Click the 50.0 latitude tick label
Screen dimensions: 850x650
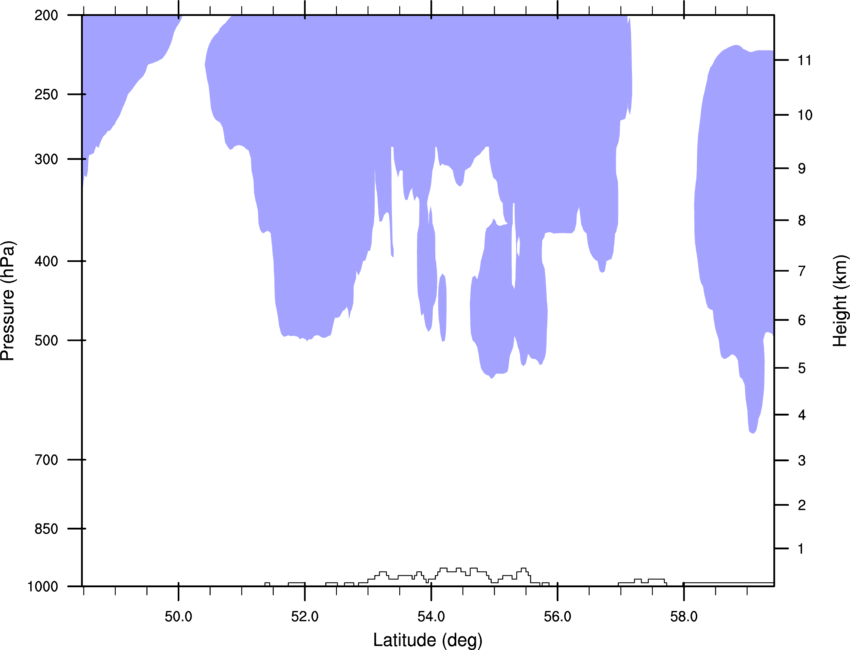tap(178, 617)
